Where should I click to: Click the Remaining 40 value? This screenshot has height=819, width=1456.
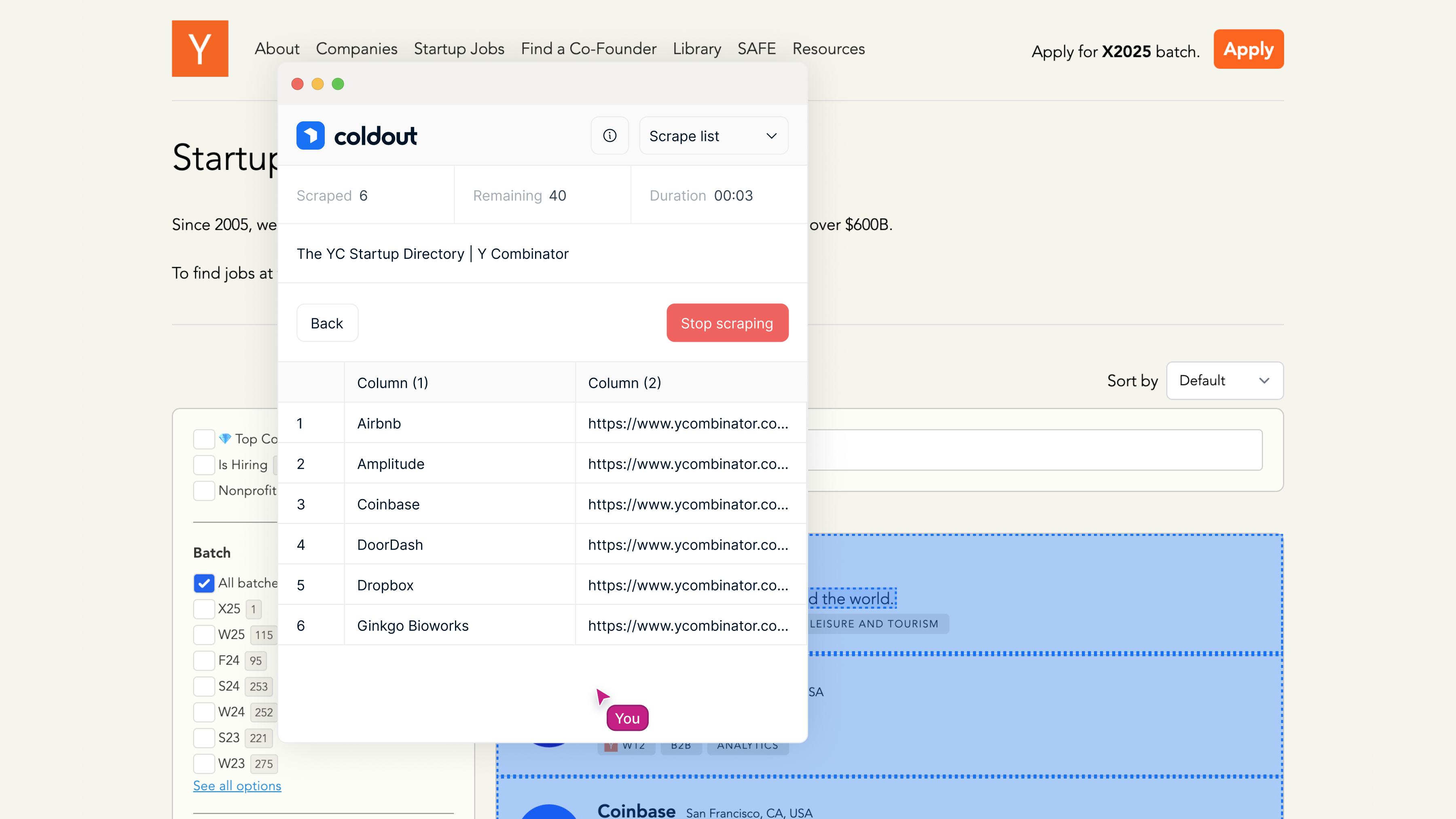(557, 196)
